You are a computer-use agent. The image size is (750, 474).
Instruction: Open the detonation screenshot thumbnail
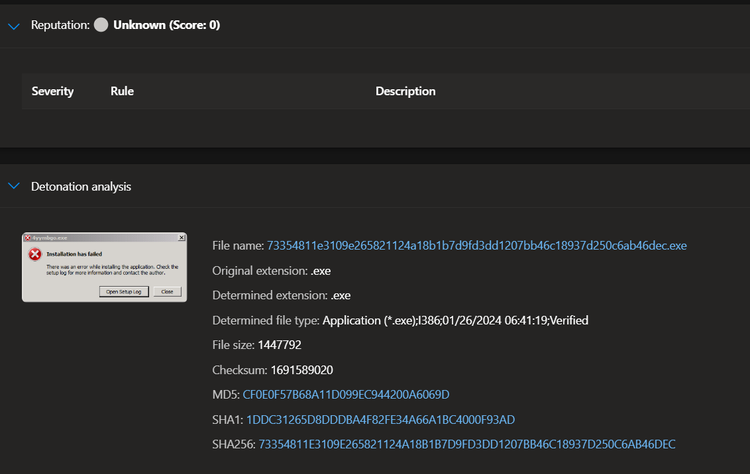tap(104, 267)
